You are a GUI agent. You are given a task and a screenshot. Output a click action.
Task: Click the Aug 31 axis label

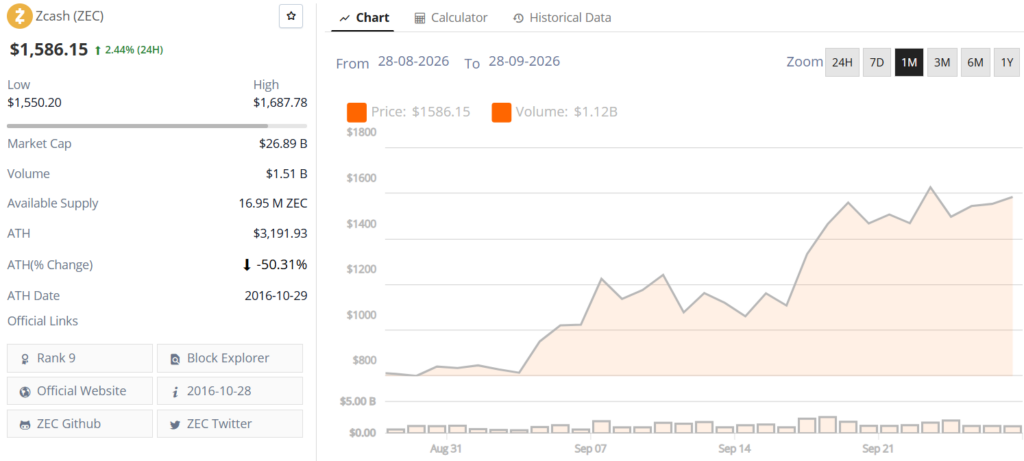click(x=445, y=449)
